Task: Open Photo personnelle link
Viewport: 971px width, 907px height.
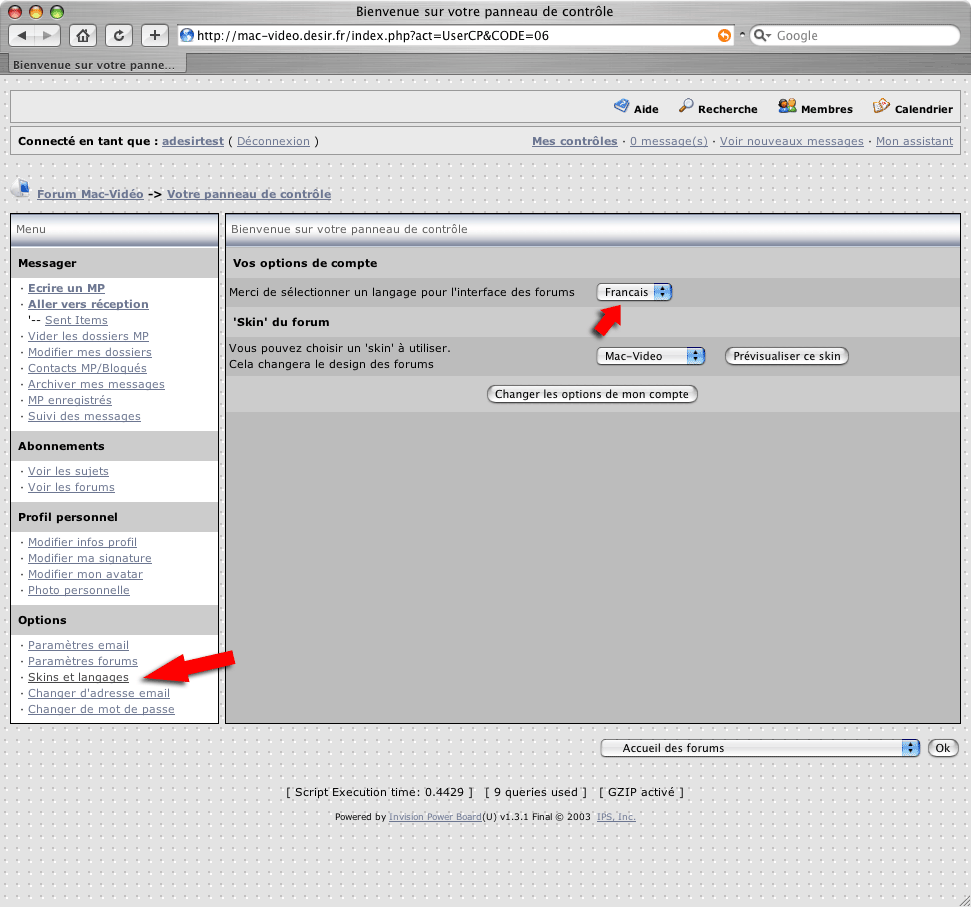Action: click(x=79, y=591)
